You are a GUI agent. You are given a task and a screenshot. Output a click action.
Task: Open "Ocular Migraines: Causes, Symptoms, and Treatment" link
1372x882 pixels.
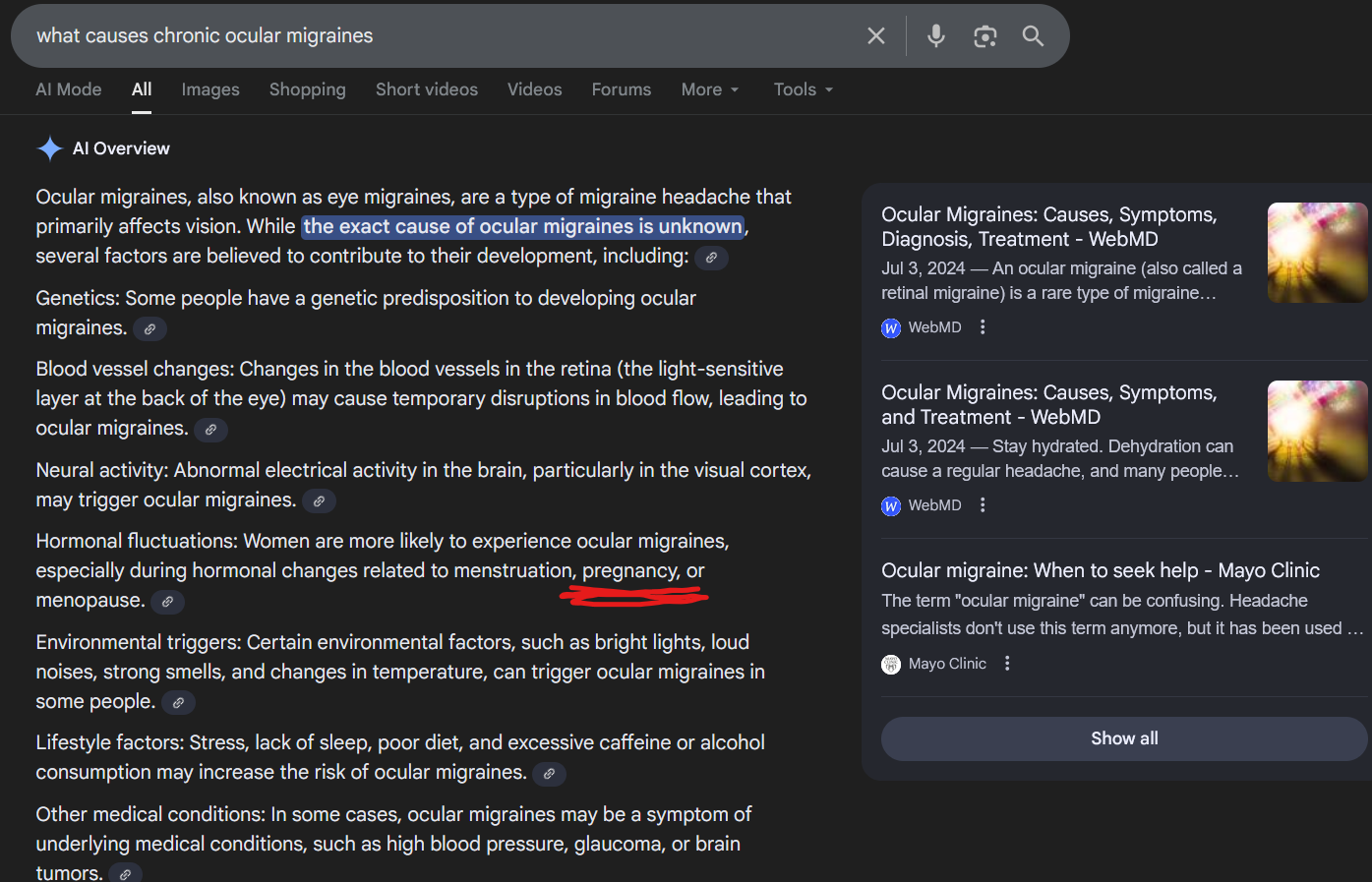click(1049, 405)
